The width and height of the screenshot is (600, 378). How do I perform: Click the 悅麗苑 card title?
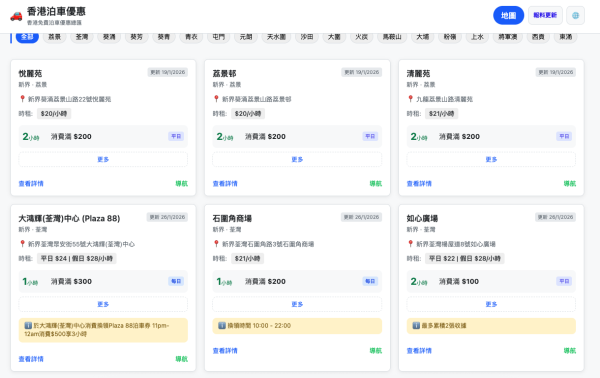pyautogui.click(x=30, y=73)
